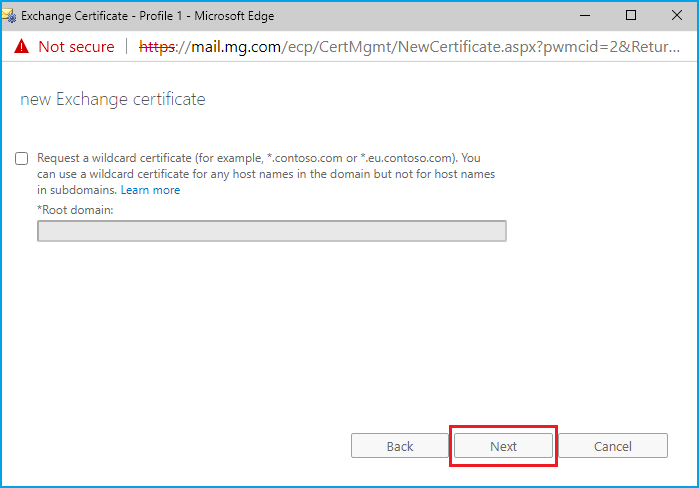Open the Learn more link
The width and height of the screenshot is (699, 488).
(x=150, y=190)
